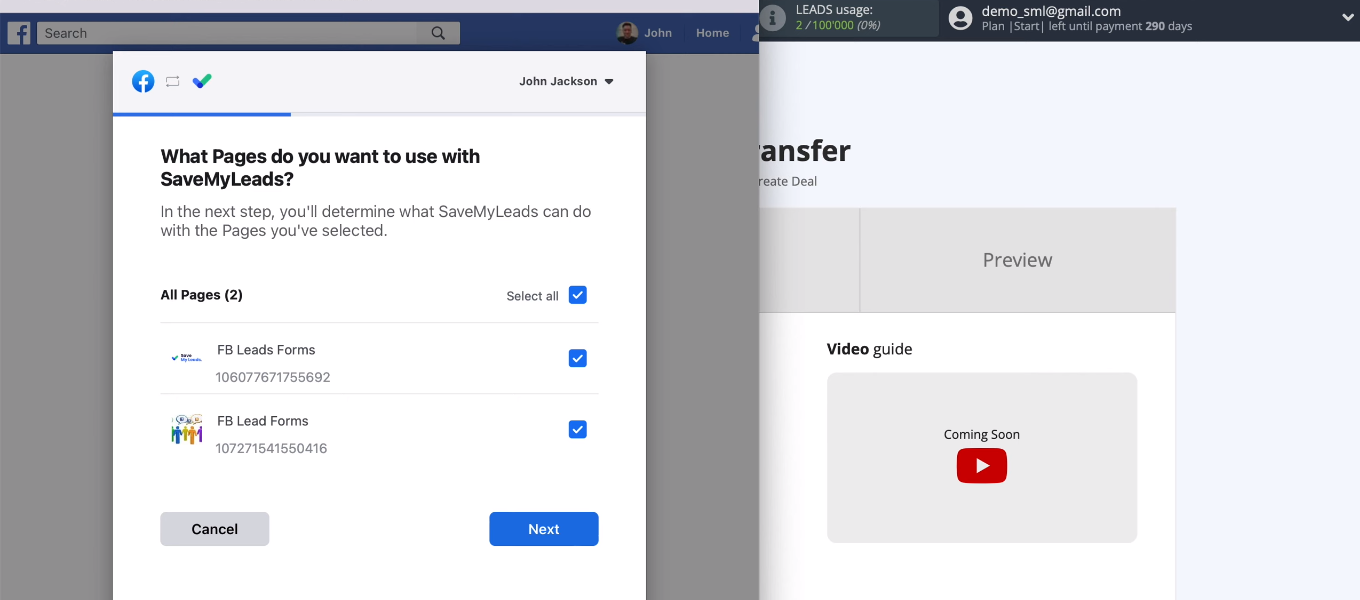Open John's profile link in Facebook bar
Viewport: 1360px width, 600px height.
(658, 33)
